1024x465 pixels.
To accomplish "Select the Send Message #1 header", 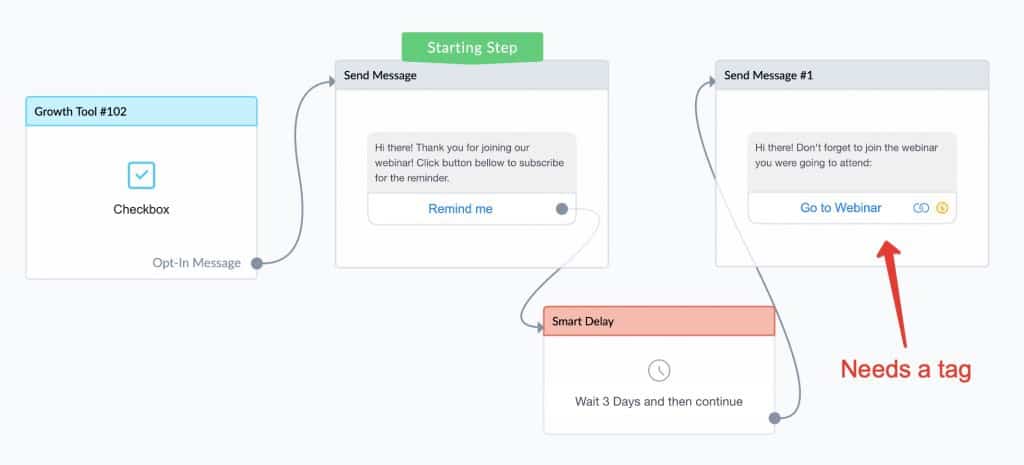I will coord(852,75).
